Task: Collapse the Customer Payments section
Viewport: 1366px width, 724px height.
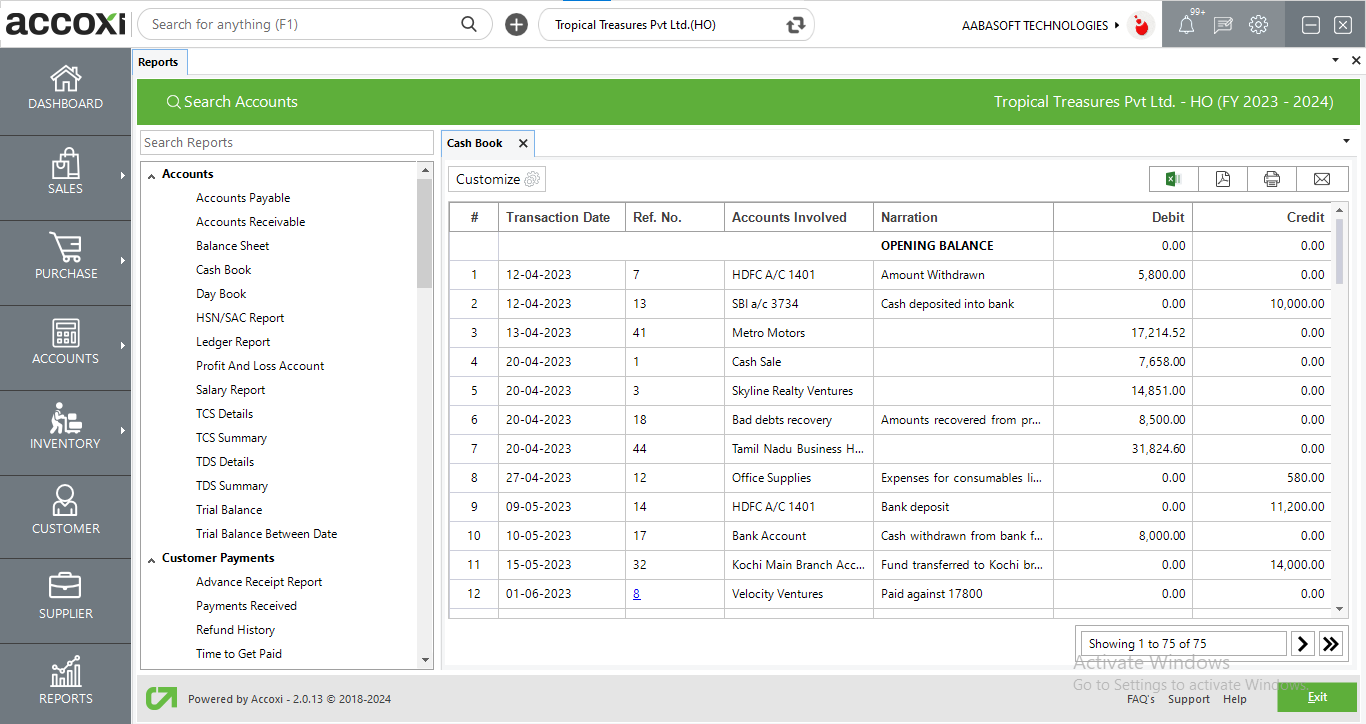Action: (152, 559)
